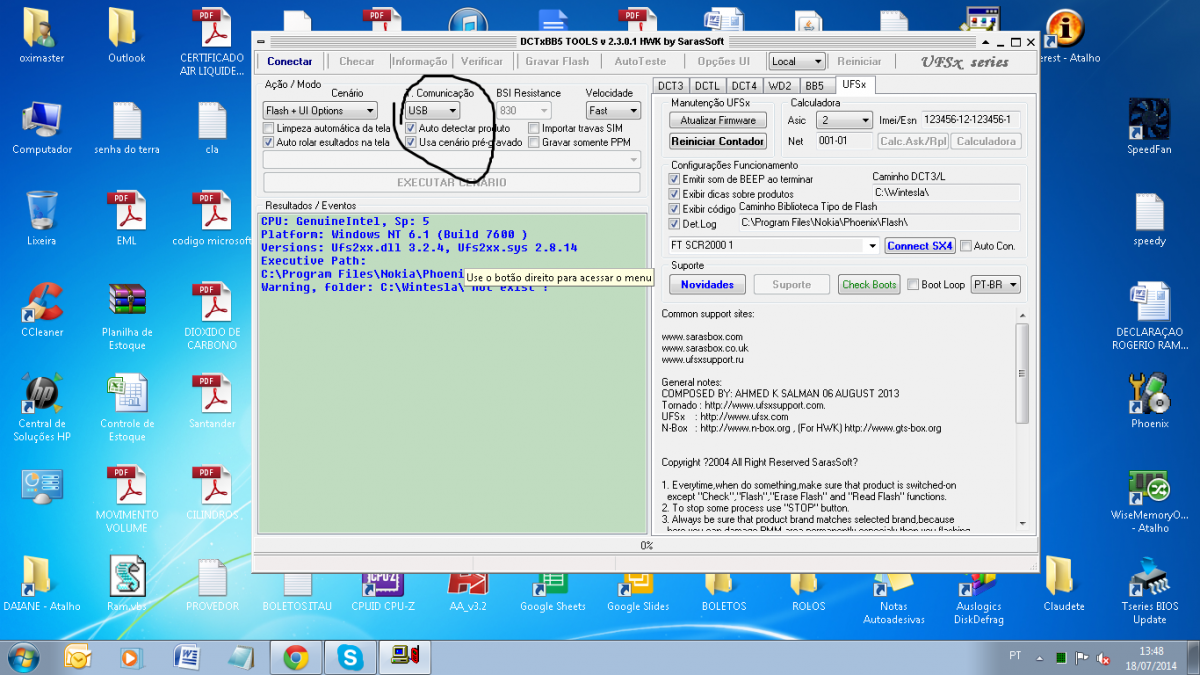Open the Lixeira recycle bin
Image resolution: width=1200 pixels, height=675 pixels.
click(x=42, y=218)
